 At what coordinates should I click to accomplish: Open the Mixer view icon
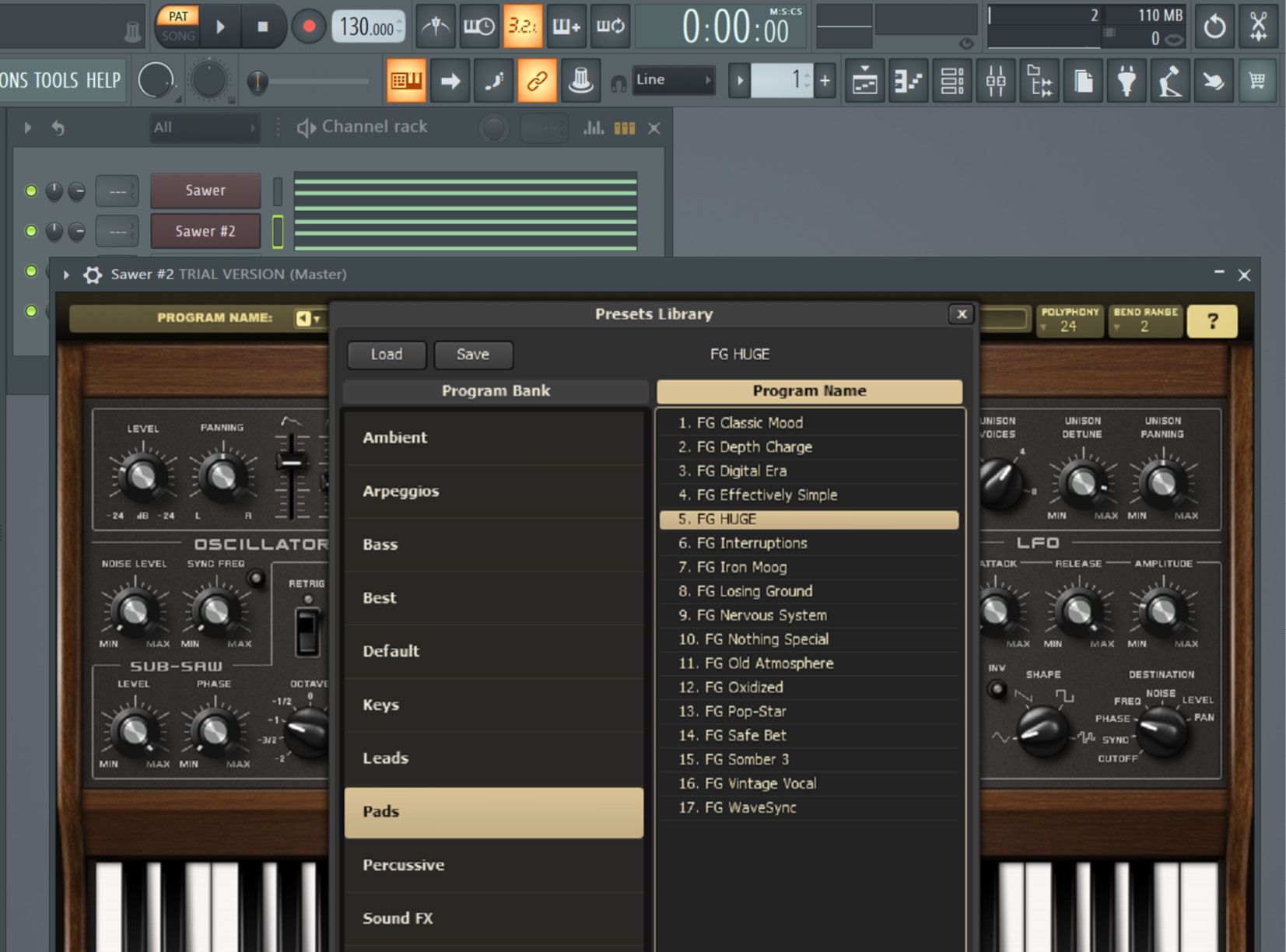996,80
